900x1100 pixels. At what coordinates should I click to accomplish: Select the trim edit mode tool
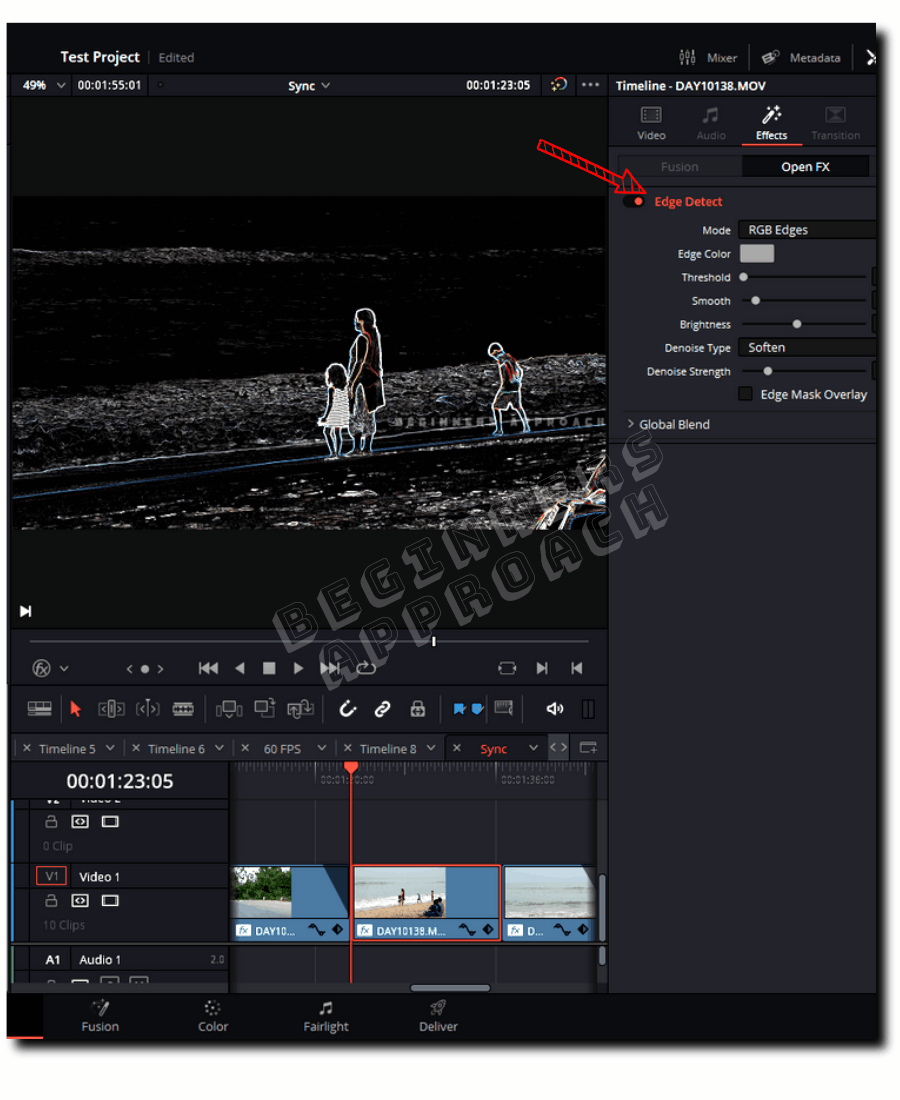coord(111,709)
